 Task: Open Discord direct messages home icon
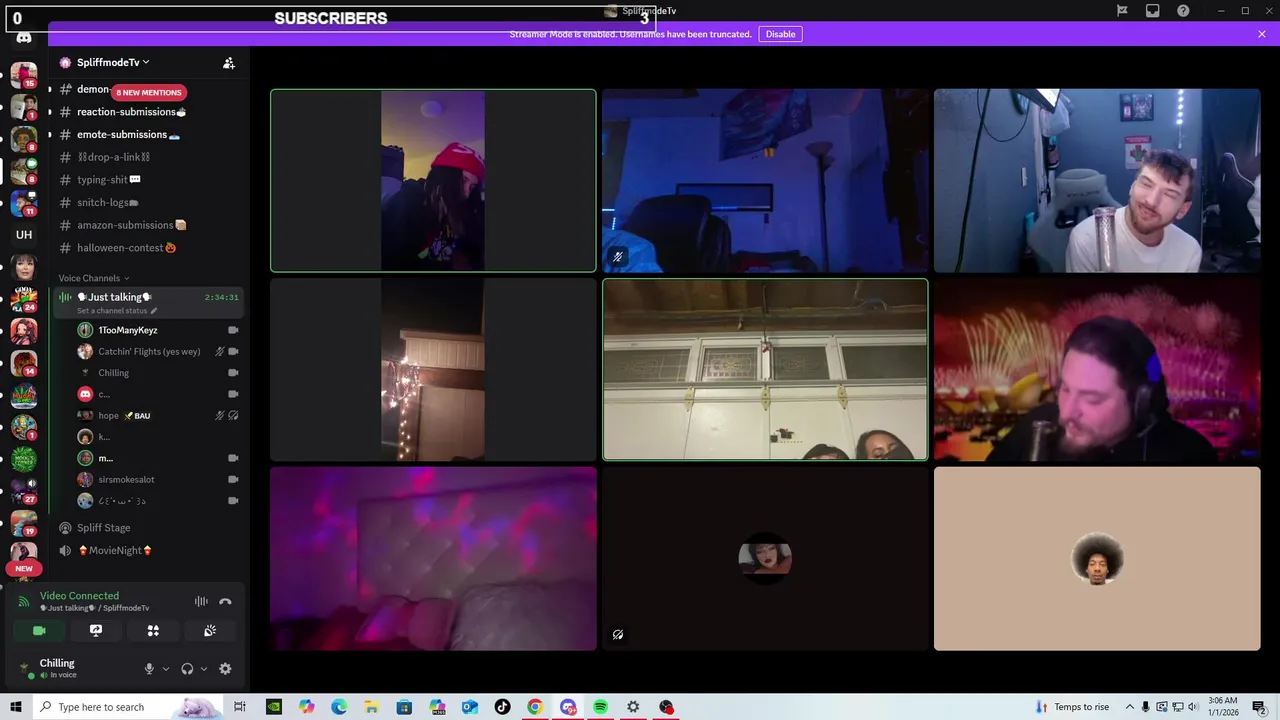pyautogui.click(x=24, y=38)
